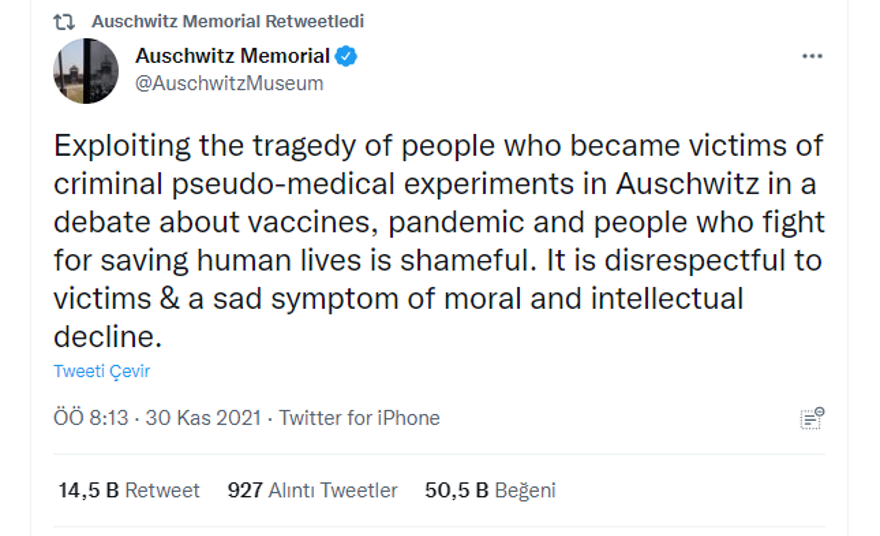Click the word "Exploiting" in the tweet
The width and height of the screenshot is (880, 536).
pyautogui.click(x=124, y=146)
